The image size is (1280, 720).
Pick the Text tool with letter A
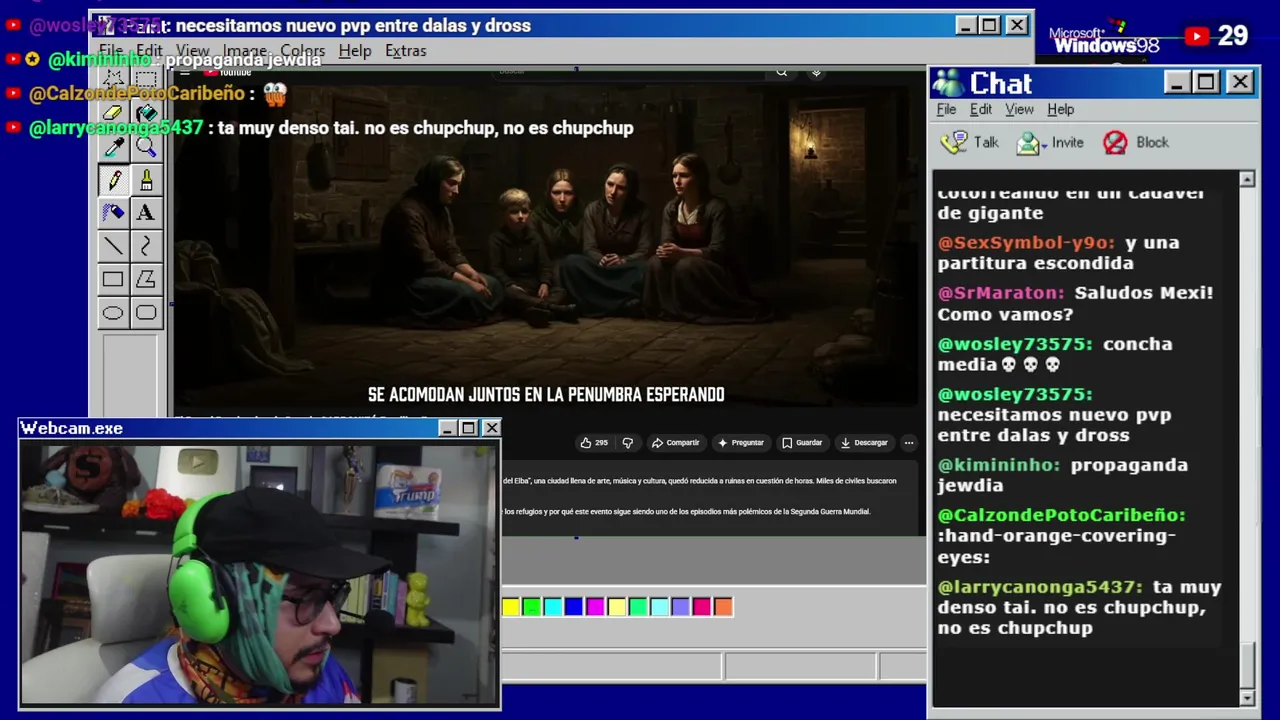point(146,213)
